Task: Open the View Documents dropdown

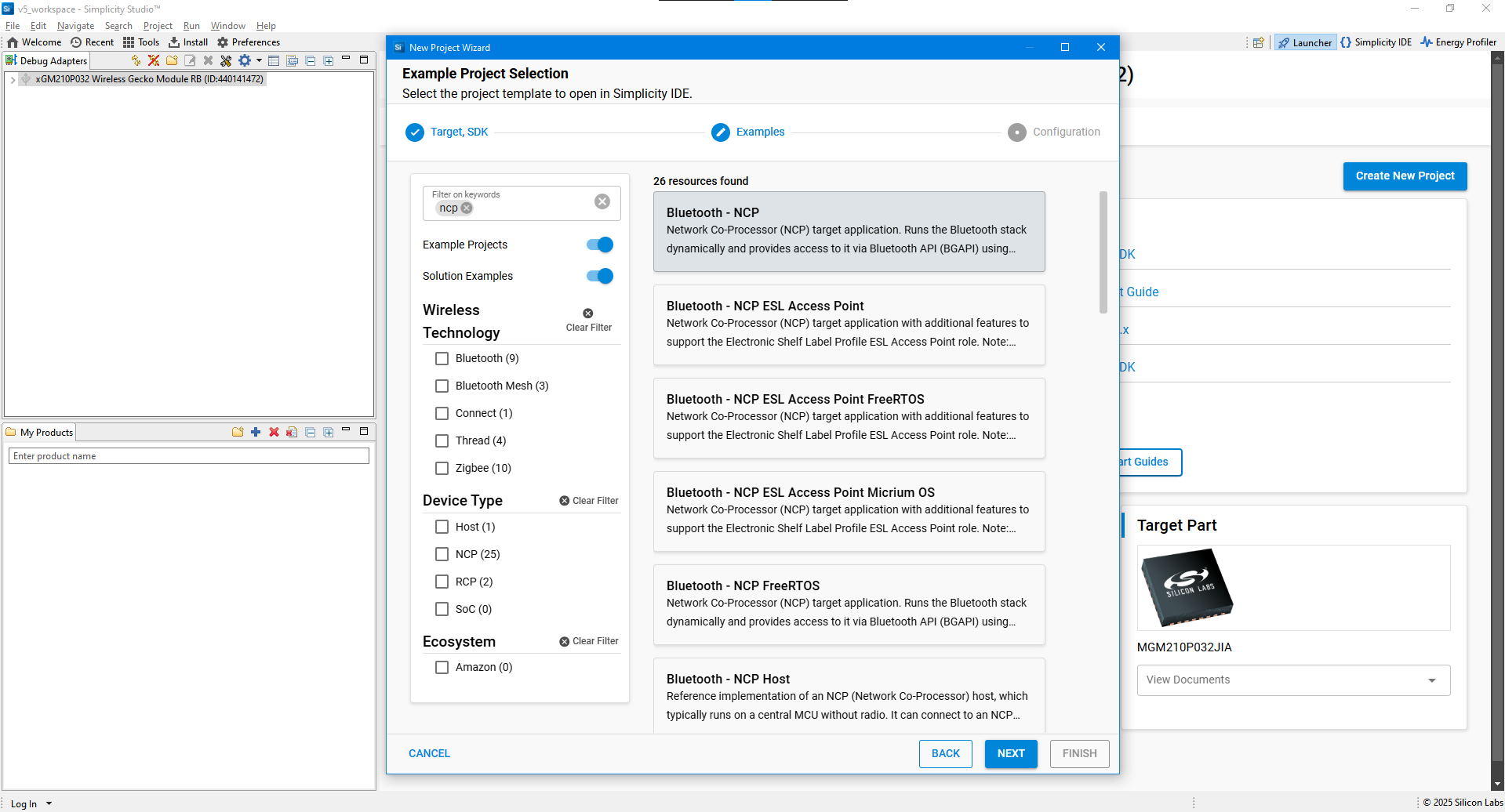Action: pos(1293,680)
